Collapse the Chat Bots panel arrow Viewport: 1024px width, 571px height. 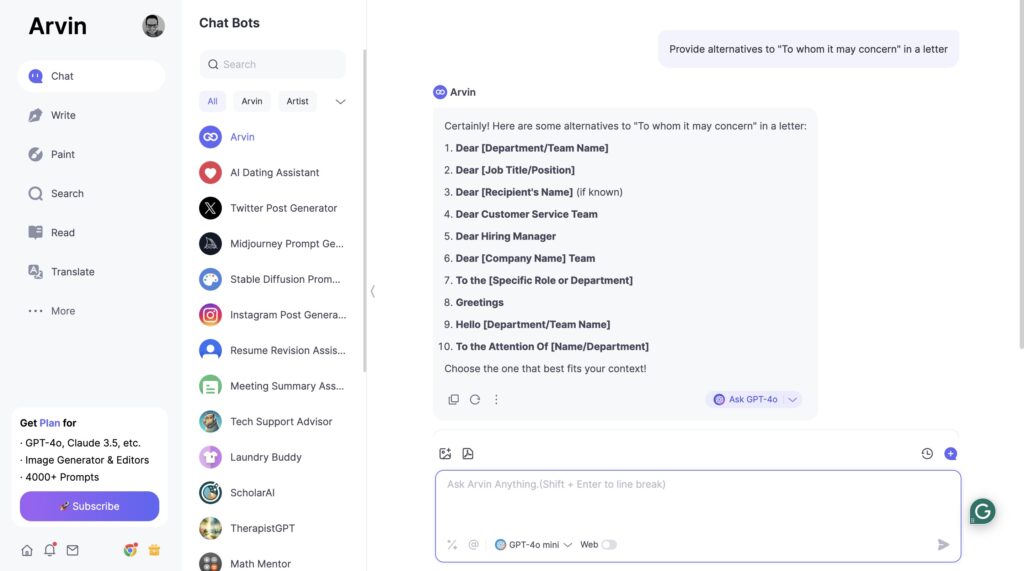coord(373,291)
